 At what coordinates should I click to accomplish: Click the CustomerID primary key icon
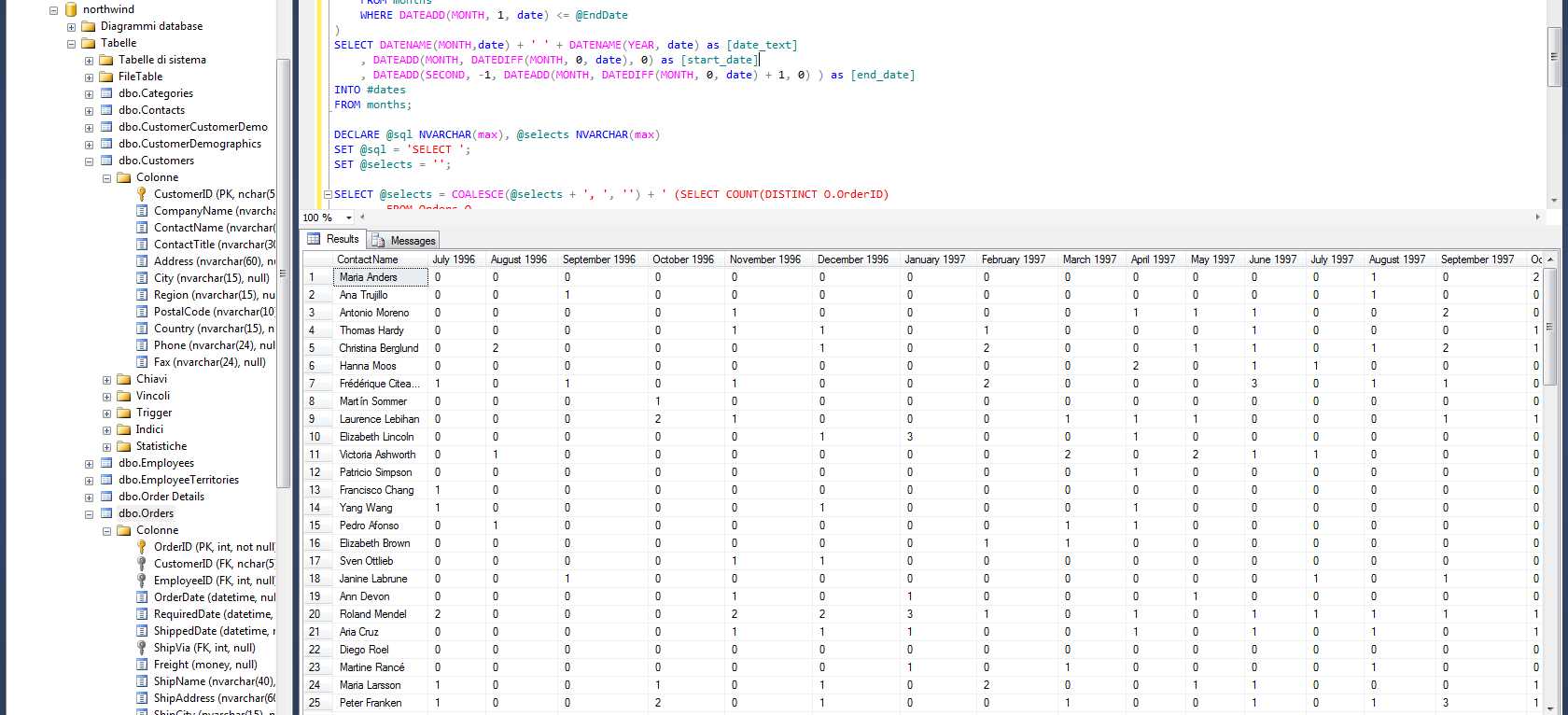click(142, 194)
